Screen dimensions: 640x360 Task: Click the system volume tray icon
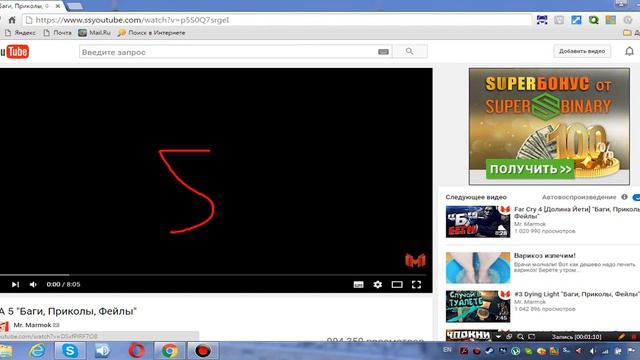tap(593, 351)
